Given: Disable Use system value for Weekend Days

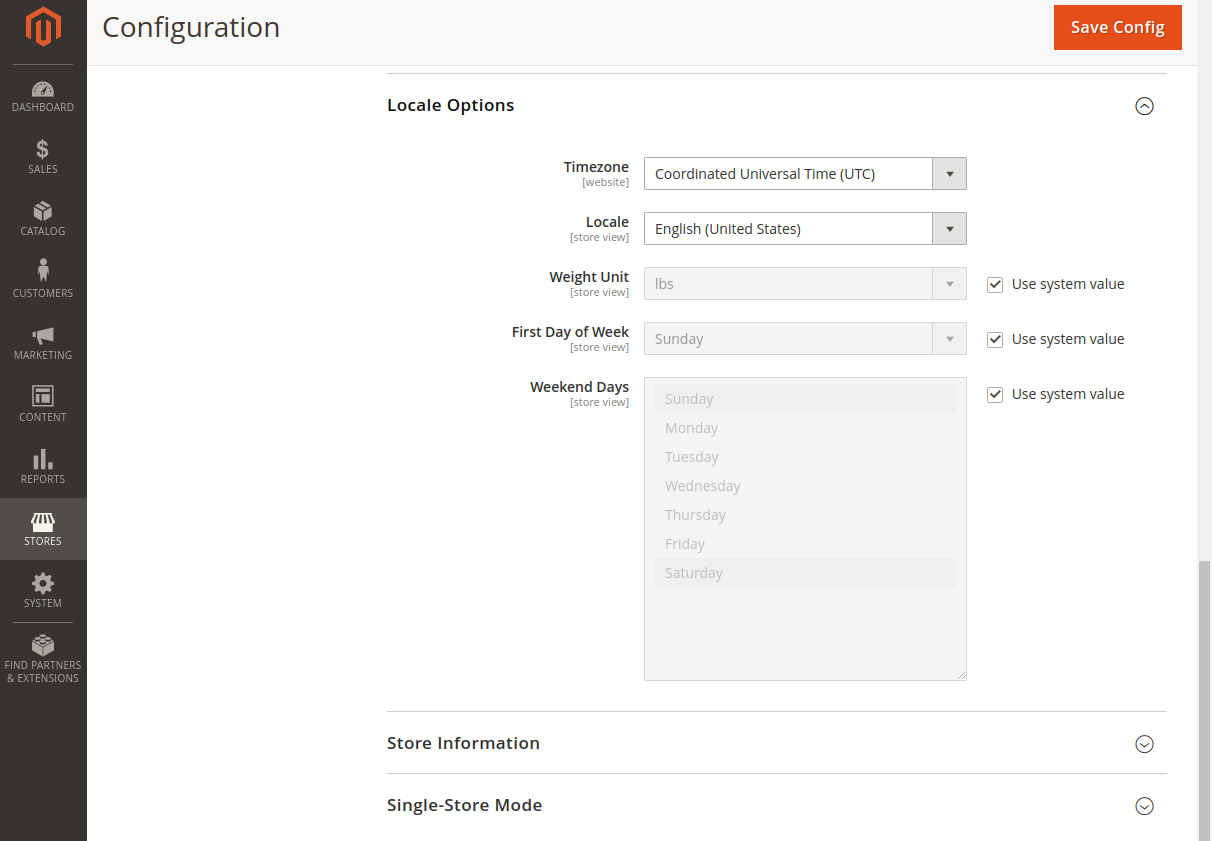Looking at the screenshot, I should (x=995, y=394).
